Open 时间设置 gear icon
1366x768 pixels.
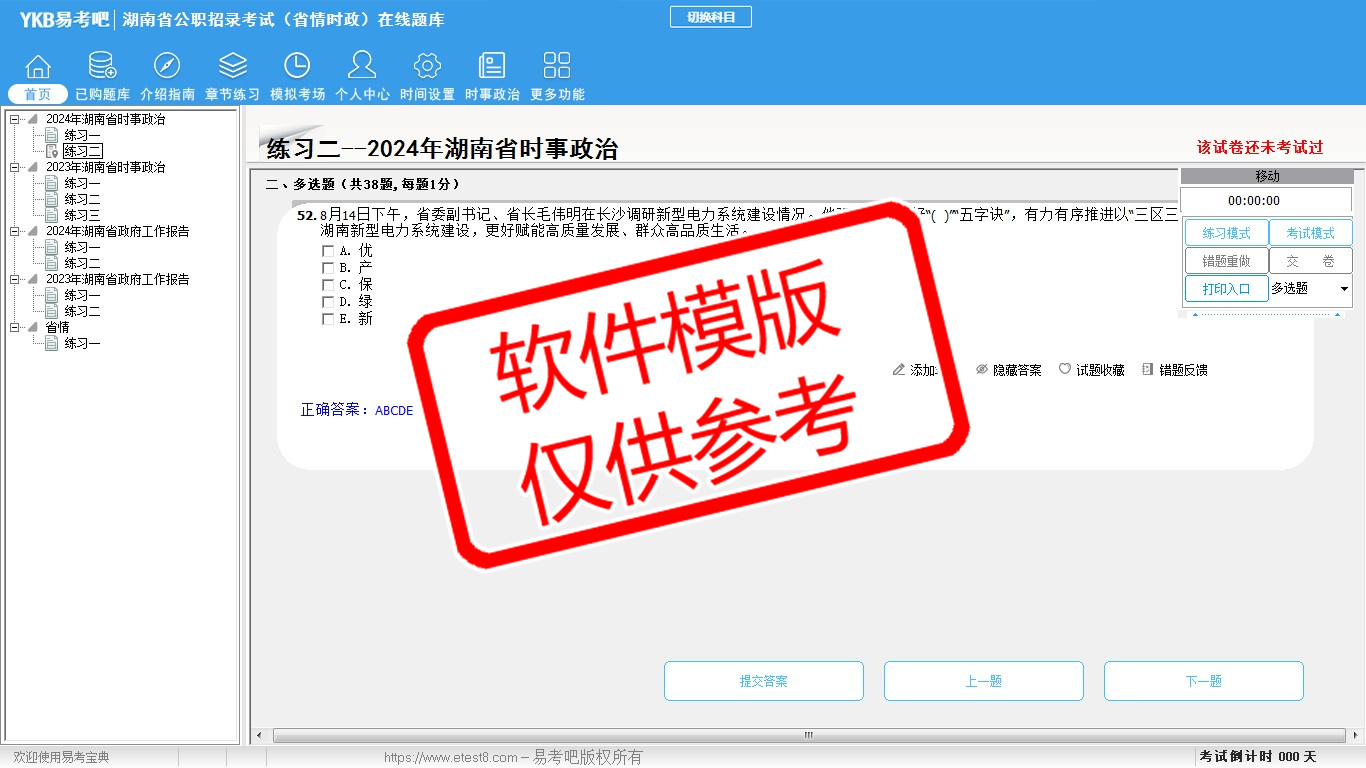(427, 67)
